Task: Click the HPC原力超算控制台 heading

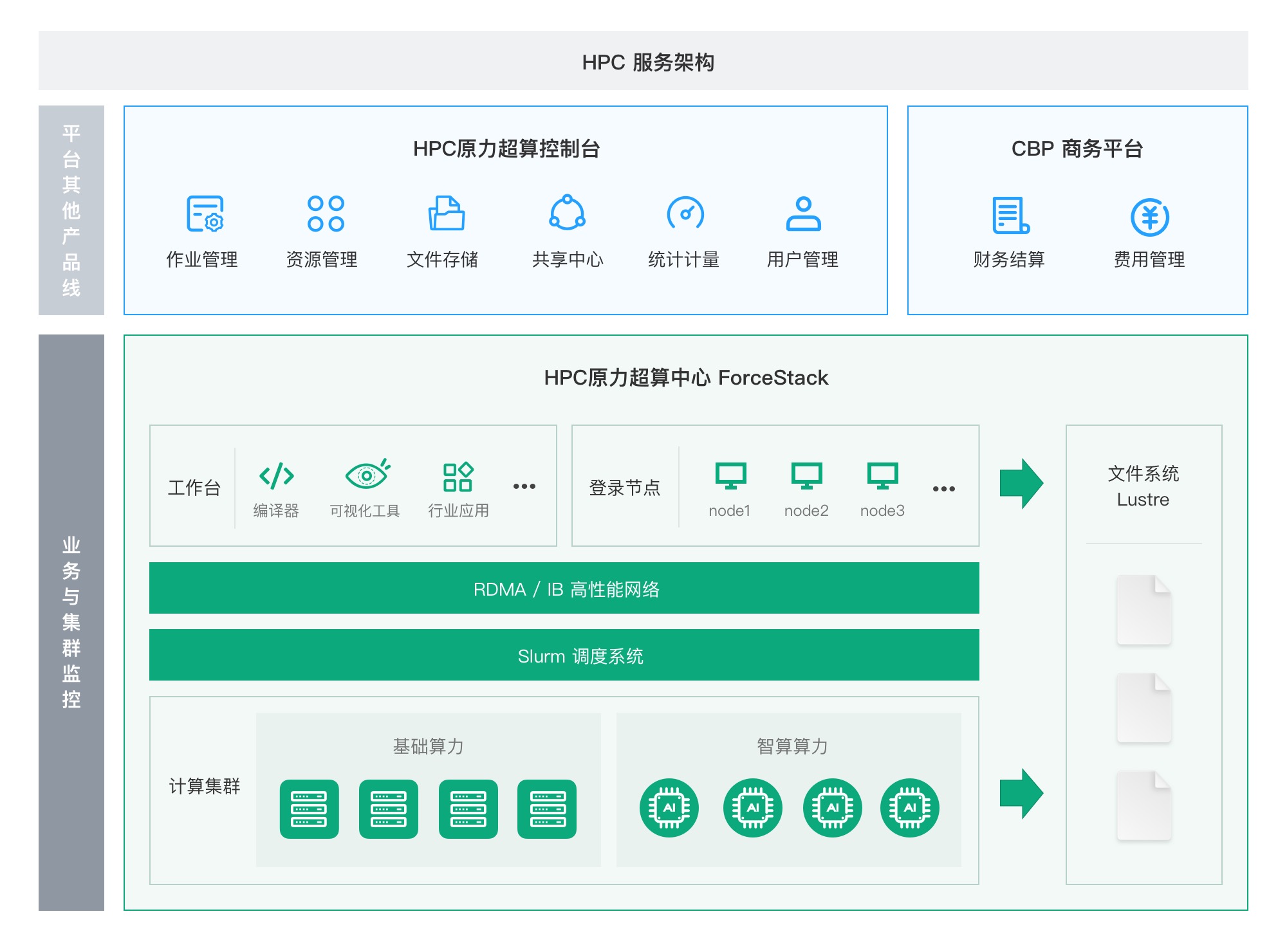Action: pos(506,149)
